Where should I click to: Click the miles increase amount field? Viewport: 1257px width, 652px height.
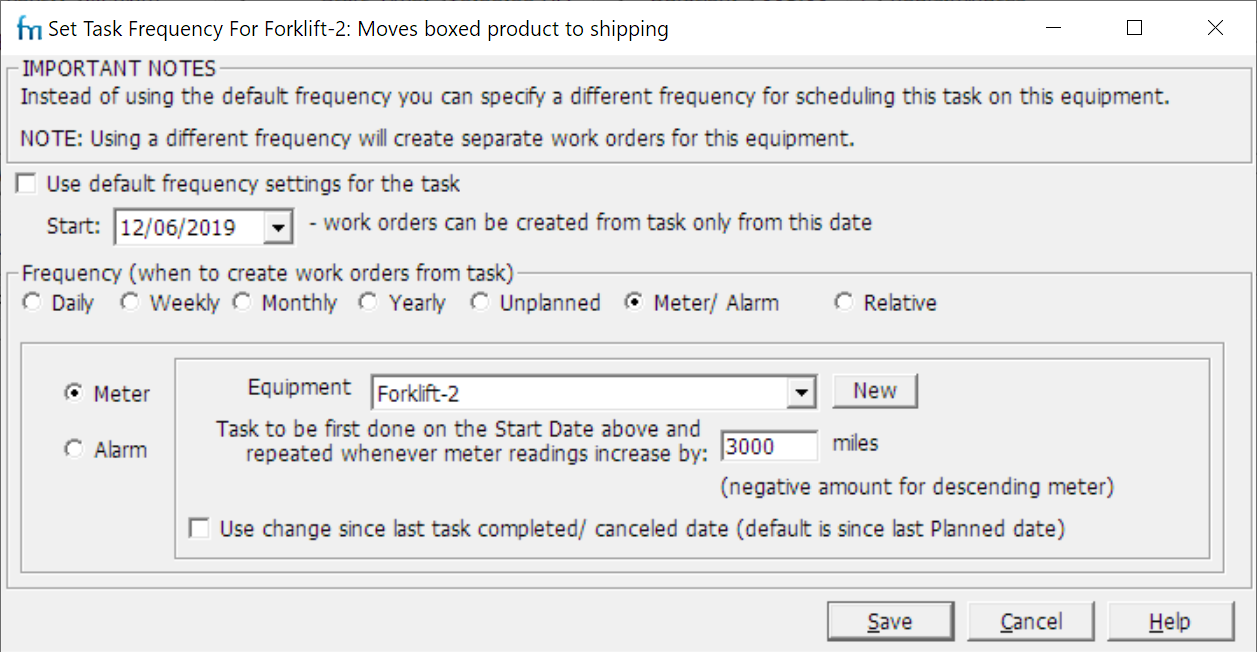tap(769, 446)
